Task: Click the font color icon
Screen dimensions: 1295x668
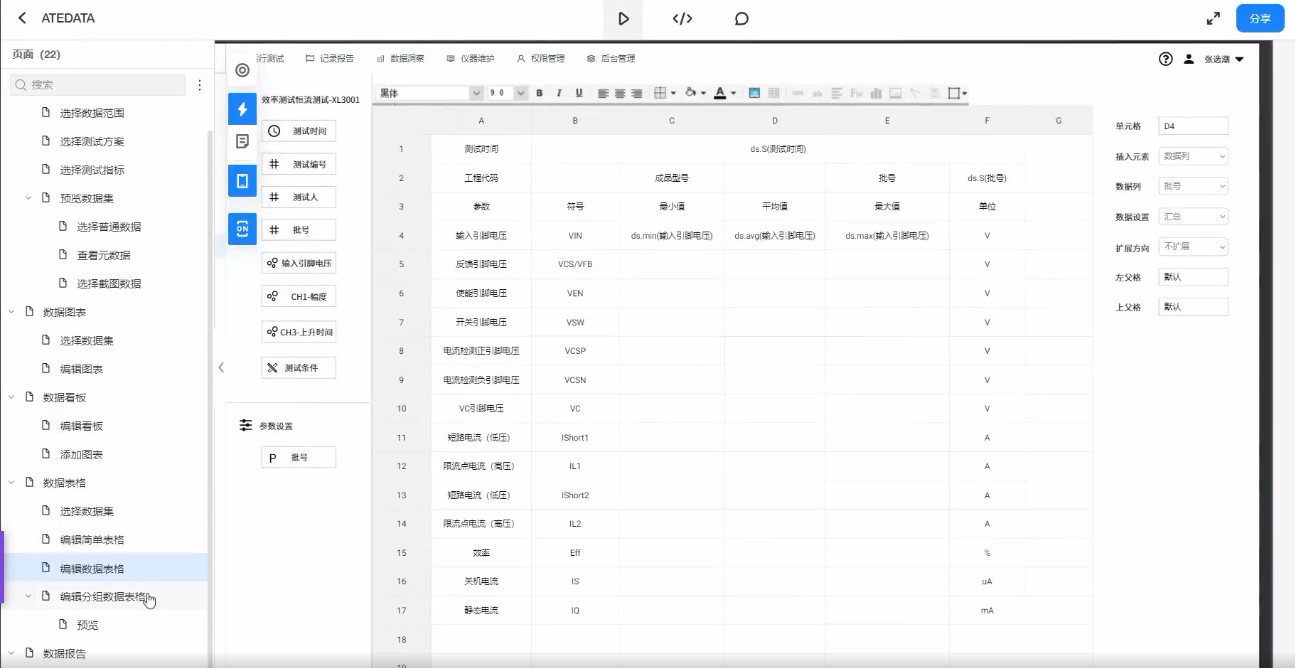Action: point(720,93)
